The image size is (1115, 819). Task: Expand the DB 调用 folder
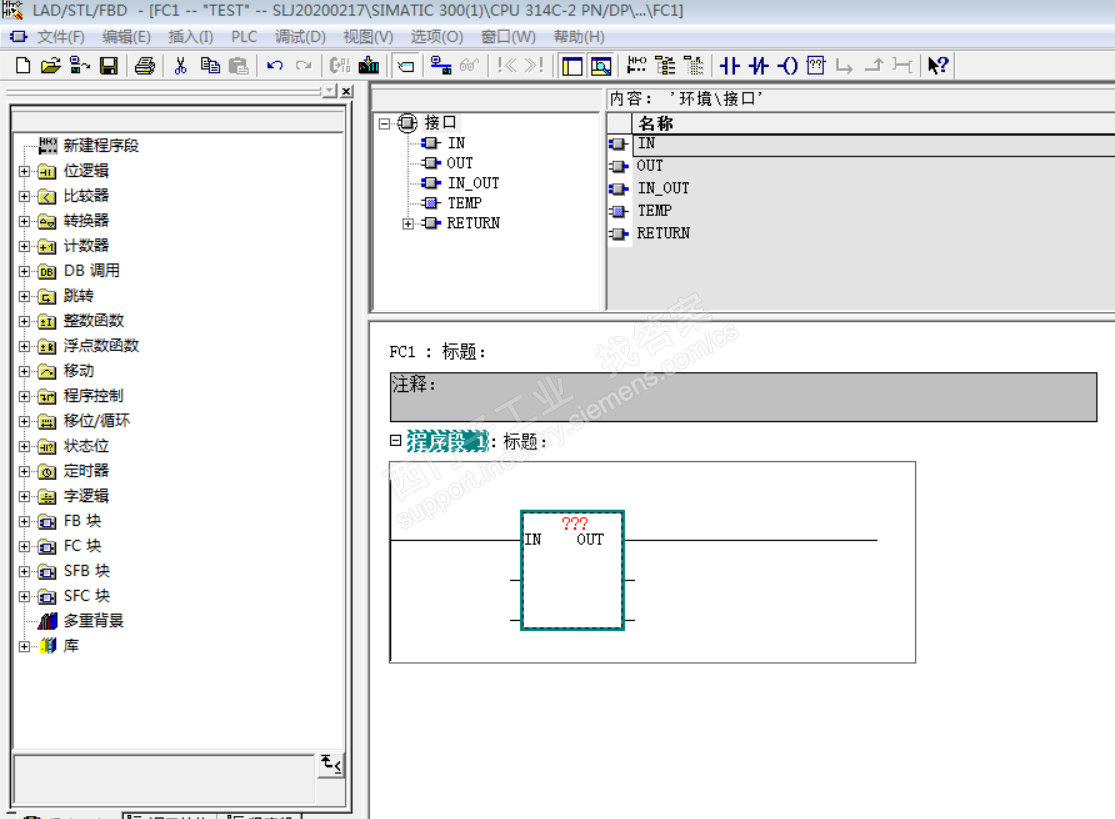click(24, 272)
